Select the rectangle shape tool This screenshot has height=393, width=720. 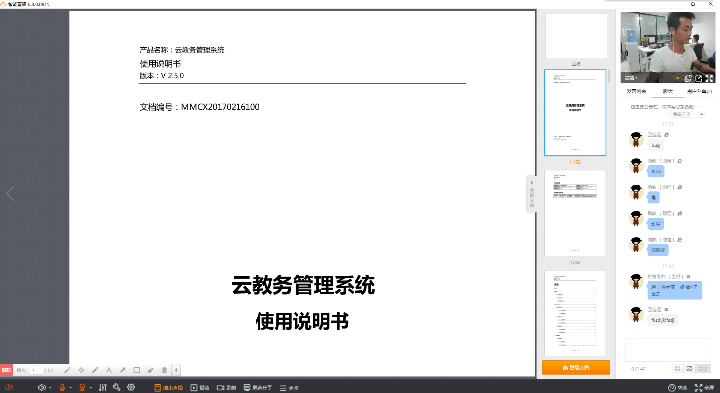click(137, 370)
